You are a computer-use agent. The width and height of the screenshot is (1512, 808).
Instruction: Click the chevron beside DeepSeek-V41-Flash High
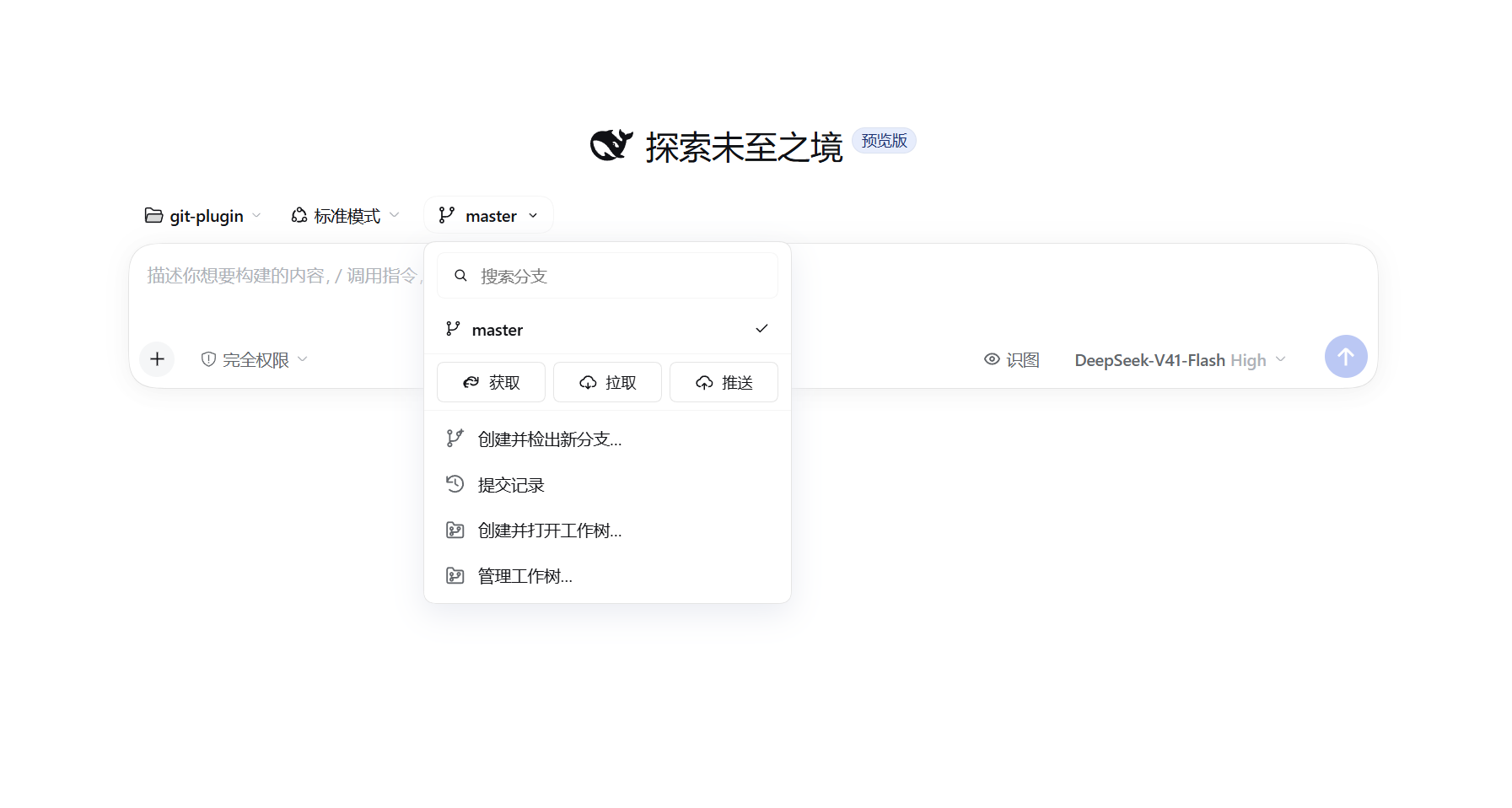(x=1280, y=359)
